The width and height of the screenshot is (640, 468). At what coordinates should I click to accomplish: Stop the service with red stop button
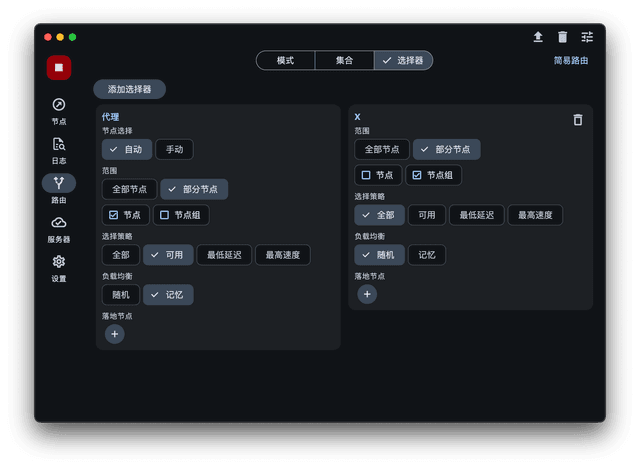click(x=59, y=67)
